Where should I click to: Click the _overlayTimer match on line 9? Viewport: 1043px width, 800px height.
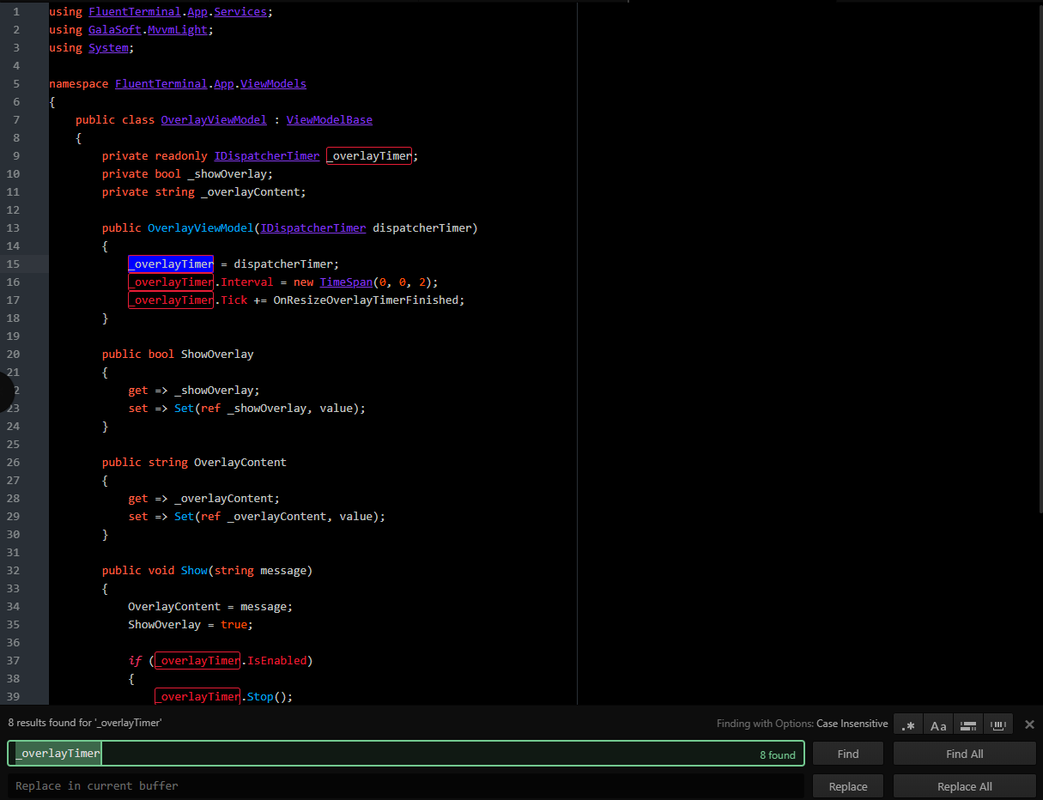(369, 156)
